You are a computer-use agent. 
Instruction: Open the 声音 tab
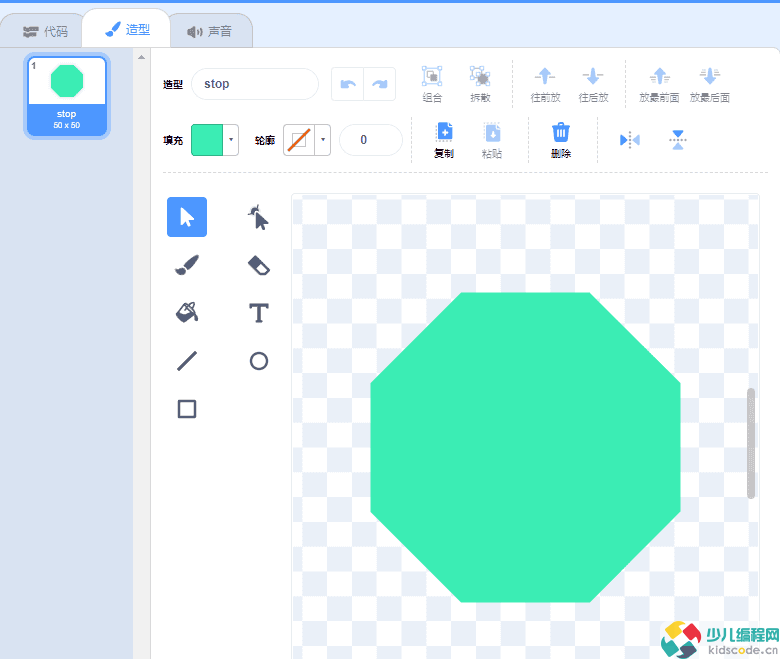[209, 31]
